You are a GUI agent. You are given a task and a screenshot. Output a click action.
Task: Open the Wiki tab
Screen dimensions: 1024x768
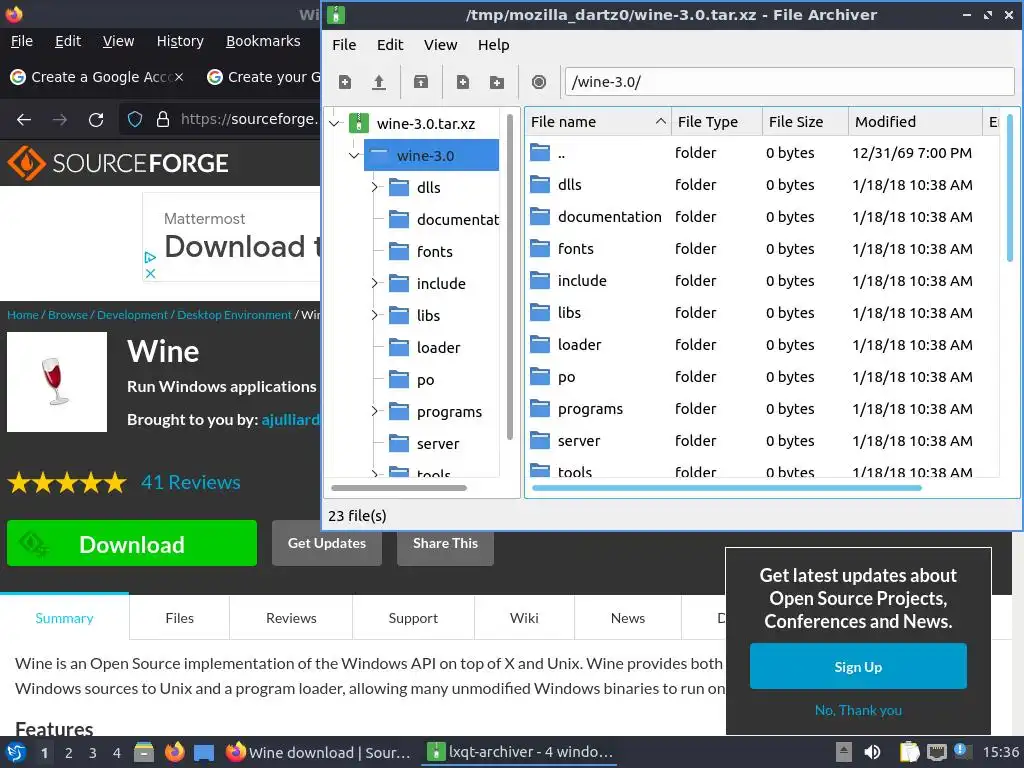tap(524, 618)
